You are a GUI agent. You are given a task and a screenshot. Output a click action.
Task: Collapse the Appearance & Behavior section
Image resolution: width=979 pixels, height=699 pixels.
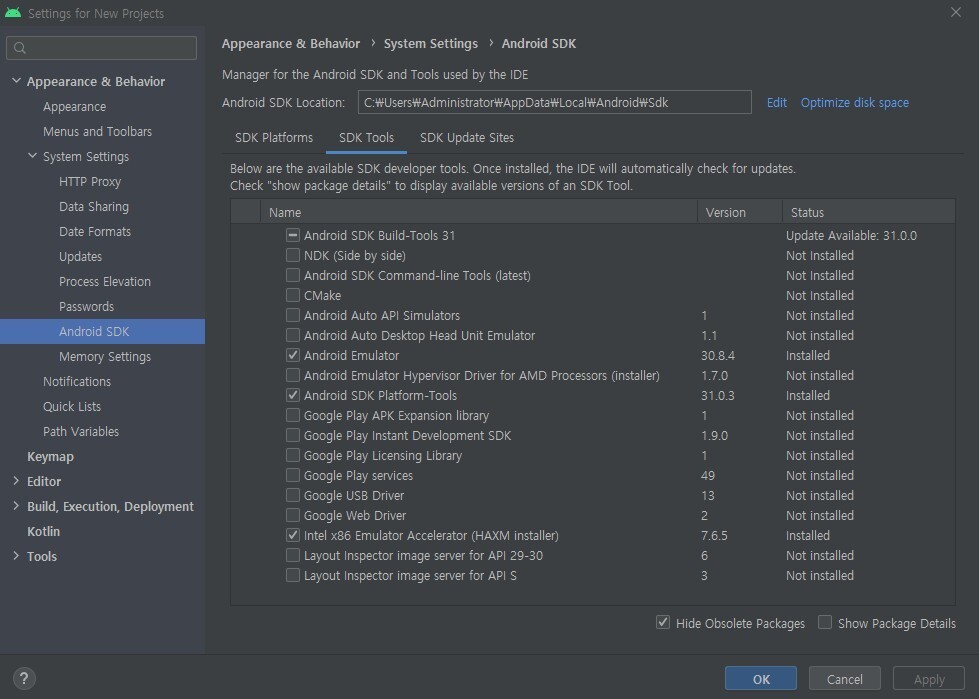click(x=16, y=81)
